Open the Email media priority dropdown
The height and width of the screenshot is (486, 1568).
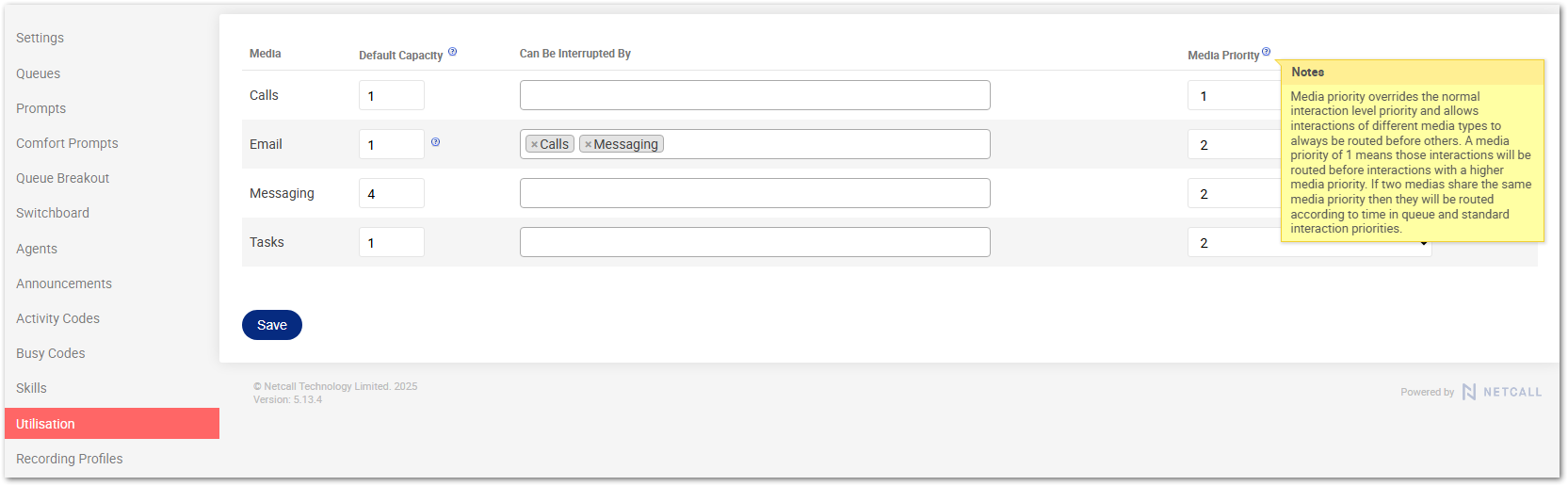click(x=1234, y=144)
